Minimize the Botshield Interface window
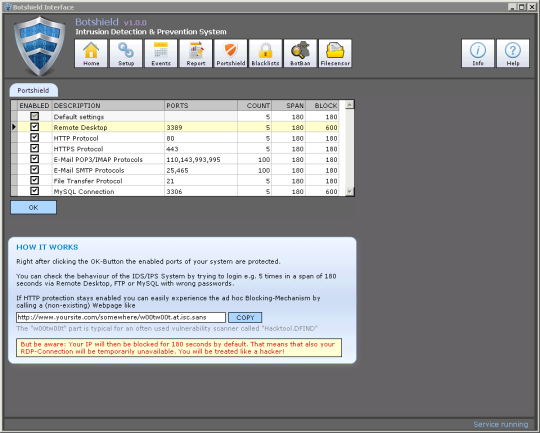 (x=512, y=7)
